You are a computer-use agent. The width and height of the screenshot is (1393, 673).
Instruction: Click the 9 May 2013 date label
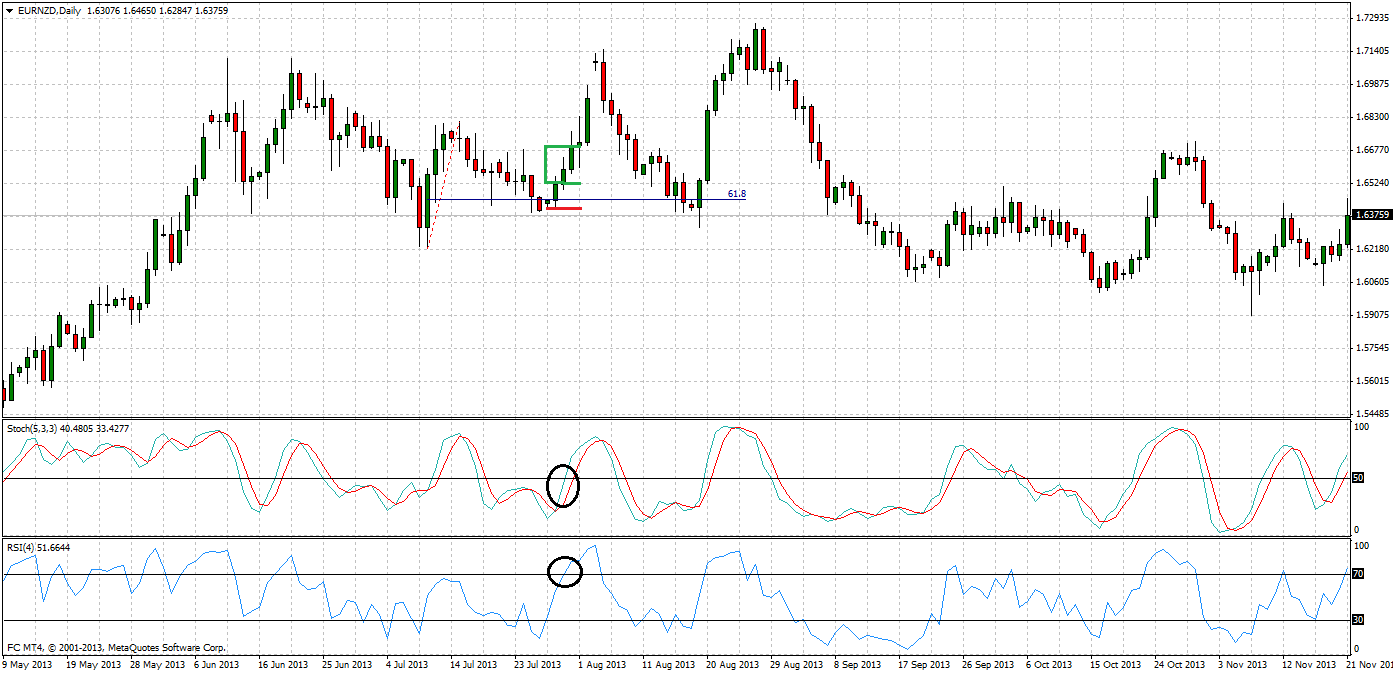29,664
